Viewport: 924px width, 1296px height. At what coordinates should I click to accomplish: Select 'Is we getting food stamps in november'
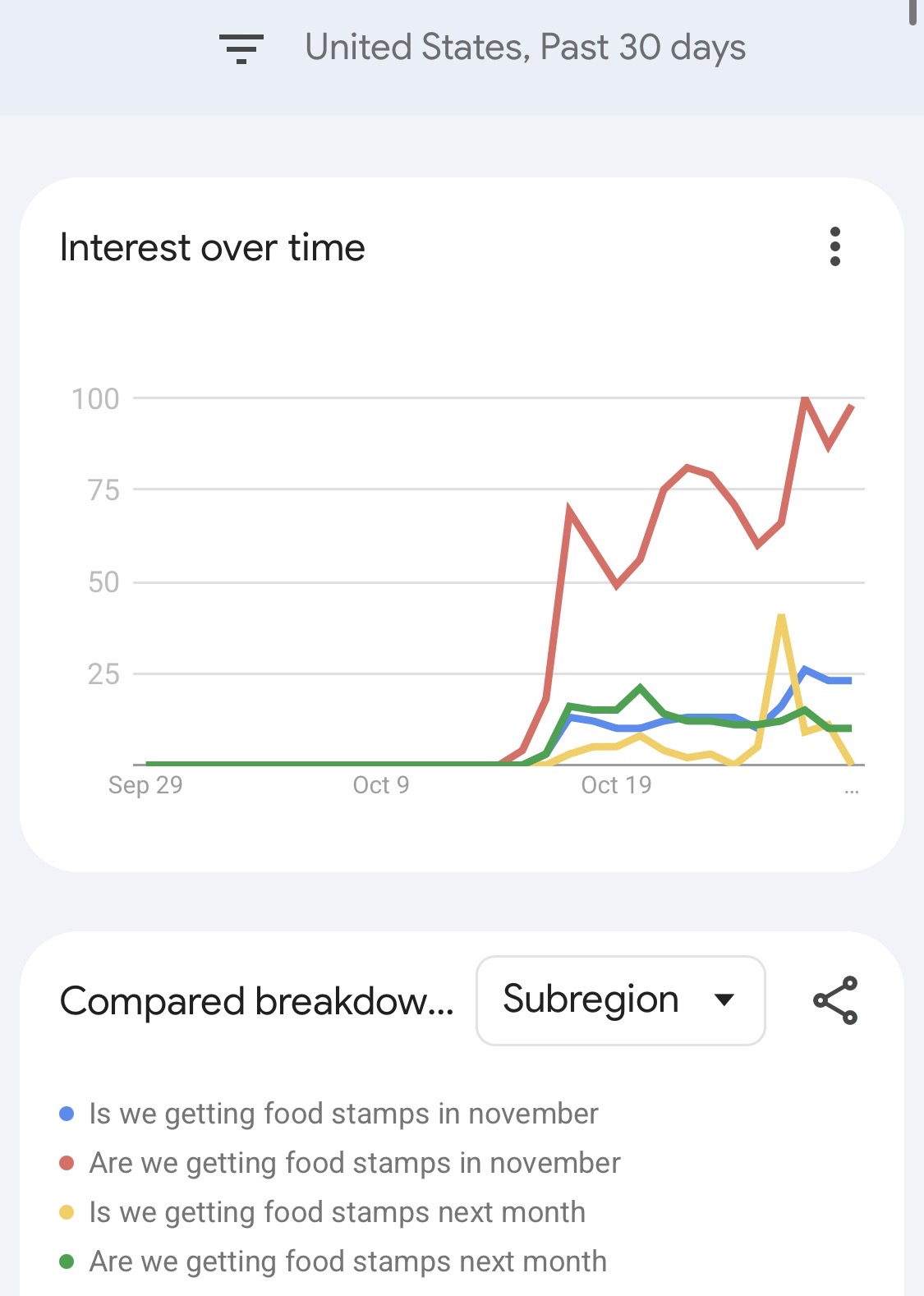(343, 1114)
